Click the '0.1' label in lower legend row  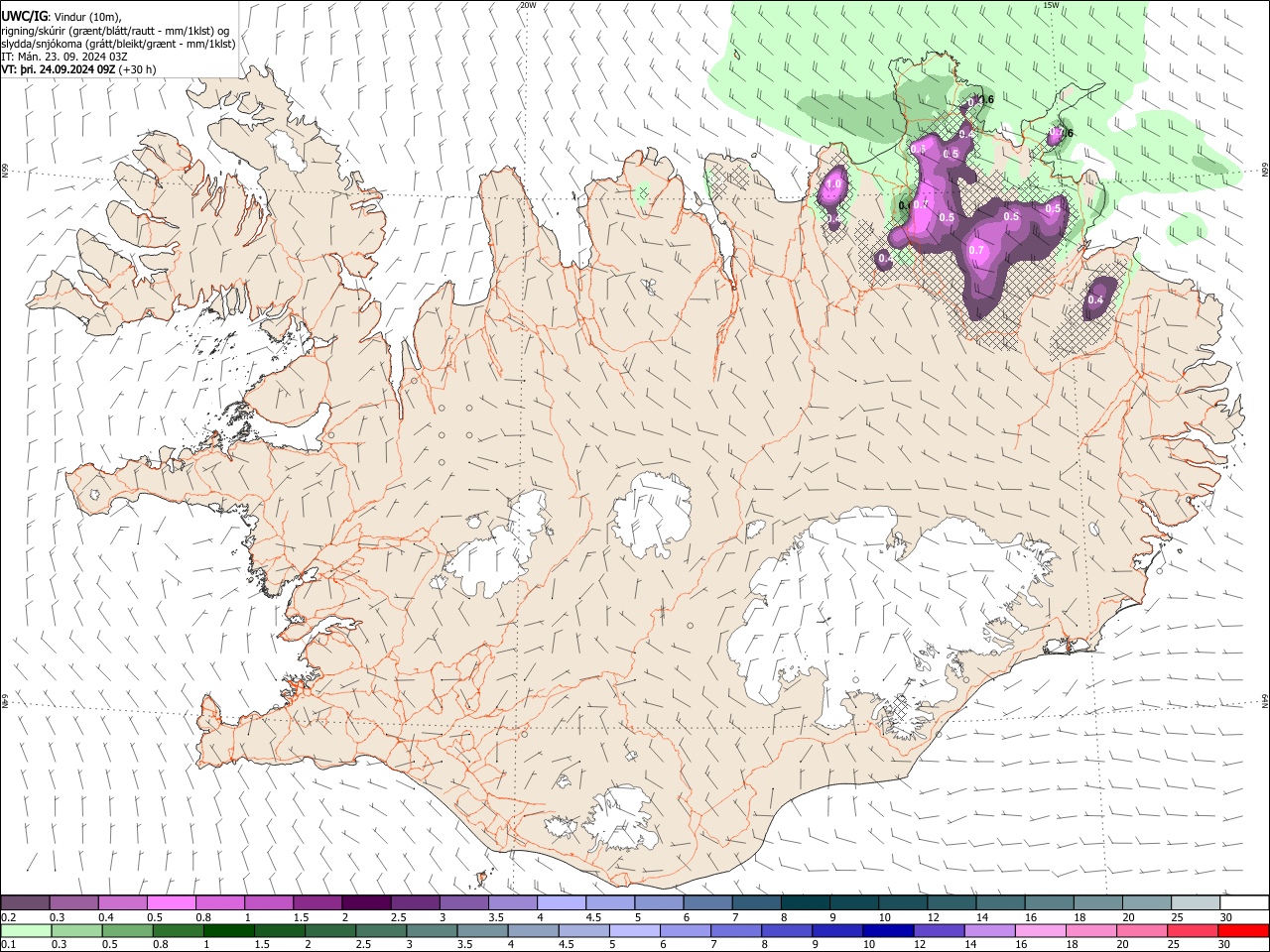[x=9, y=944]
